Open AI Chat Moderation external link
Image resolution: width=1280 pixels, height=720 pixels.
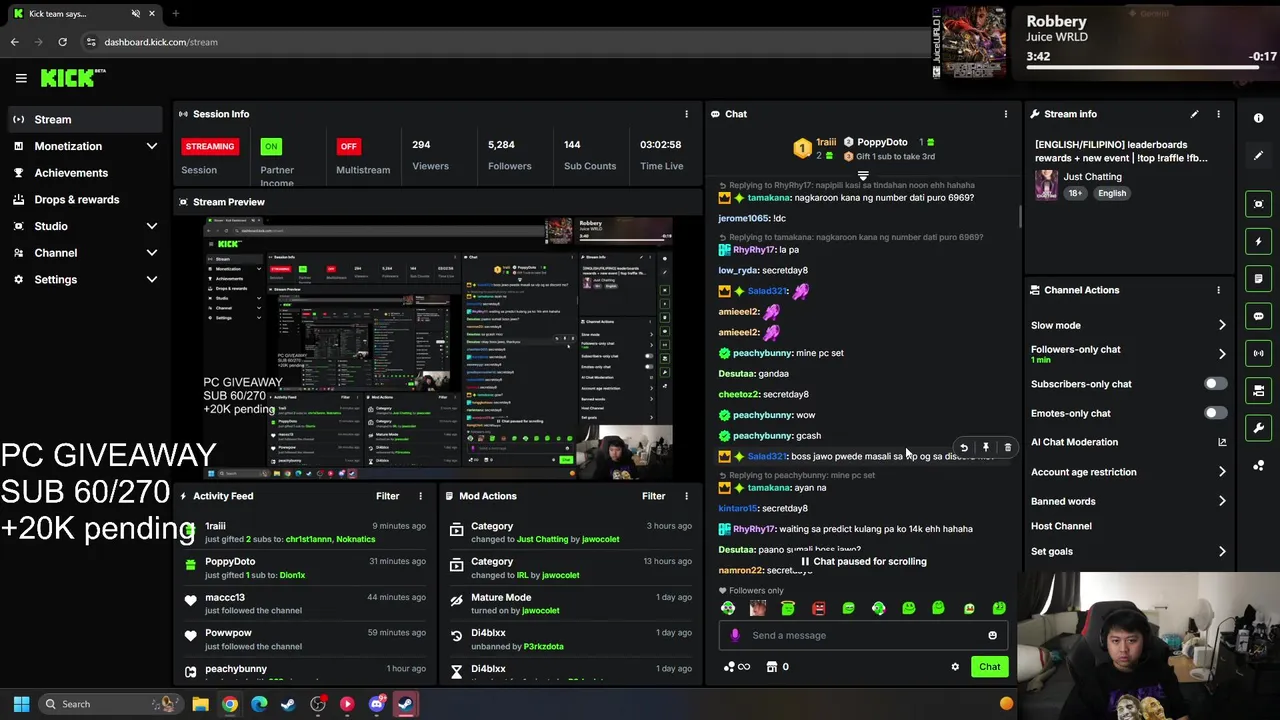[1222, 442]
